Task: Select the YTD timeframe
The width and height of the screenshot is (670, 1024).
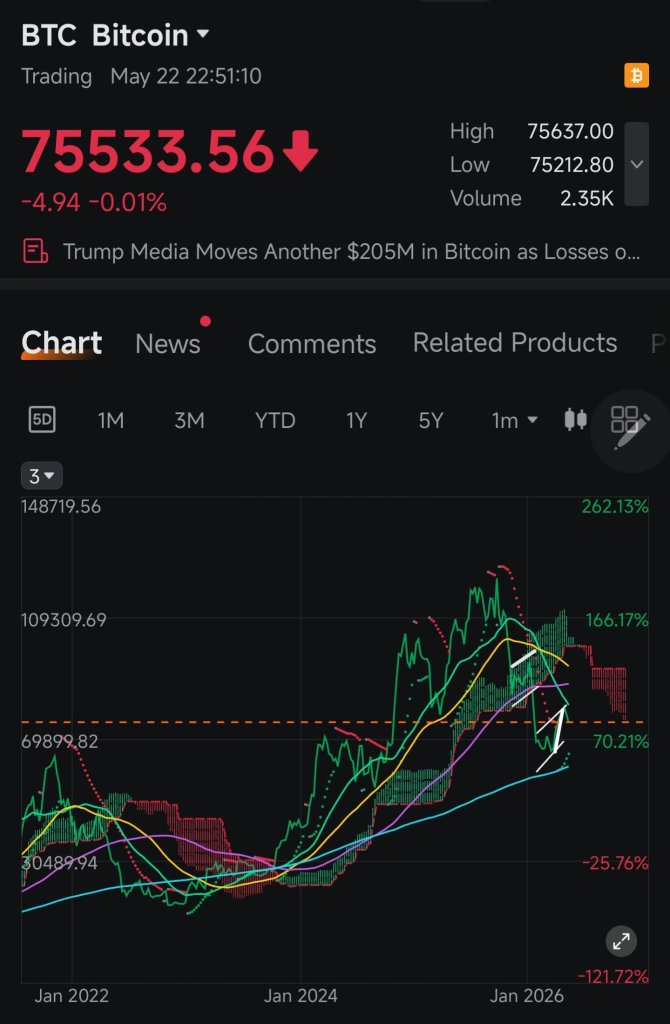Action: [x=275, y=421]
